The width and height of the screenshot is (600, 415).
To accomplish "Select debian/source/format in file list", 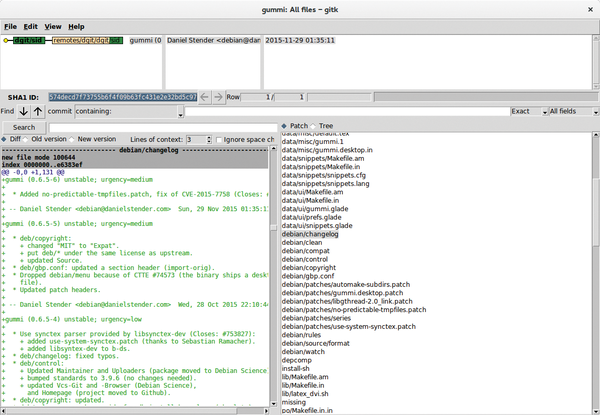I will point(316,343).
